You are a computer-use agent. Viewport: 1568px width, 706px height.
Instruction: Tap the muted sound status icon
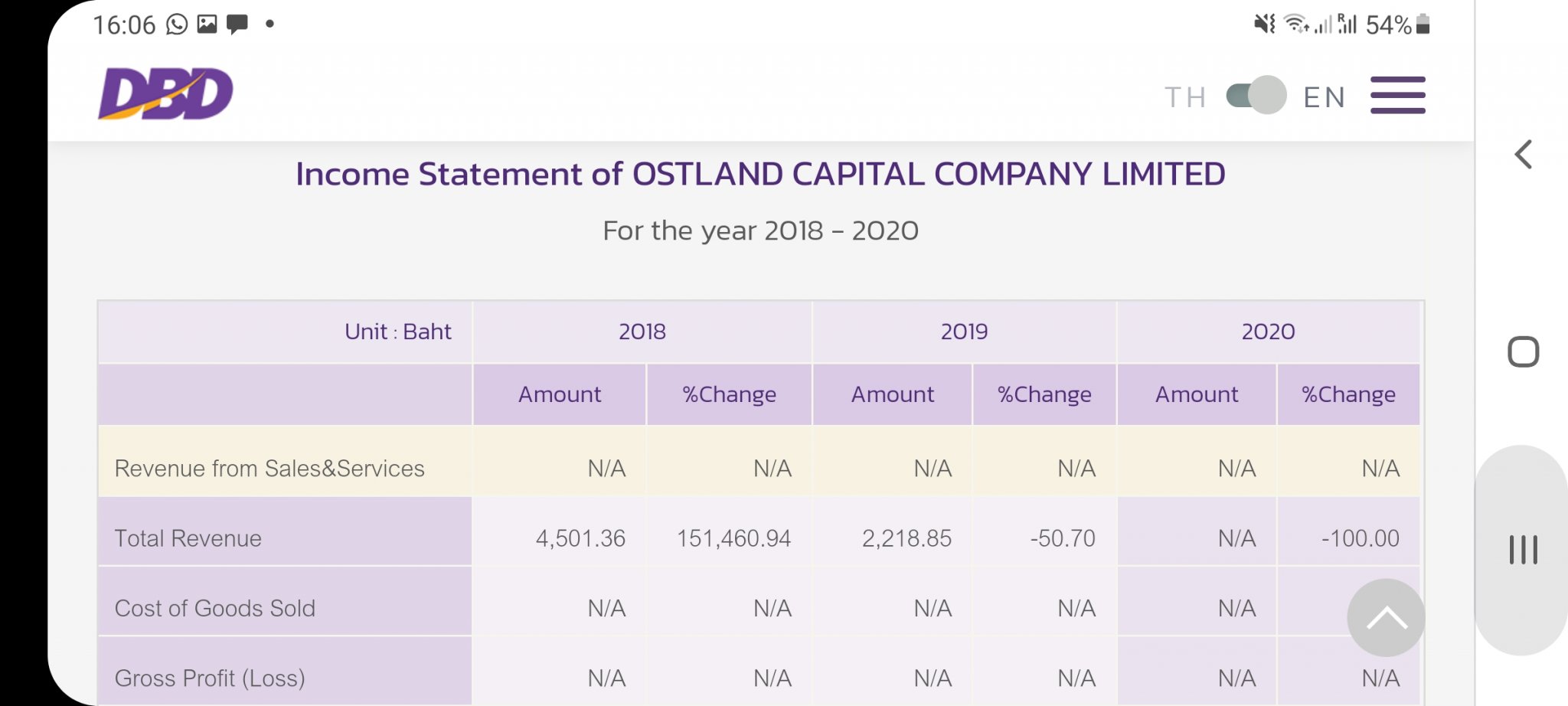pyautogui.click(x=1265, y=25)
